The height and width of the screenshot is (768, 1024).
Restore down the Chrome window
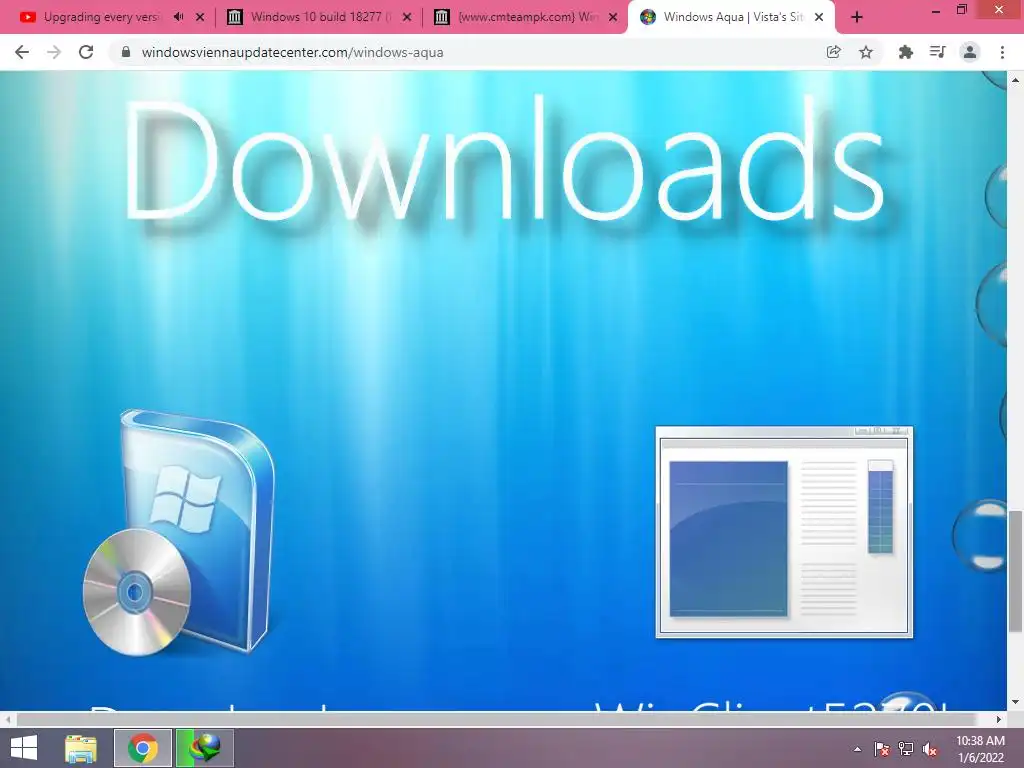tap(962, 9)
